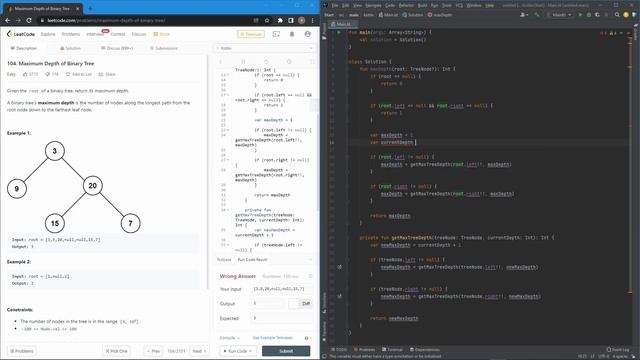Viewport: 640px width, 360px height.
Task: Click the maxDepth breadcrumb in navigation bar
Action: click(440, 15)
